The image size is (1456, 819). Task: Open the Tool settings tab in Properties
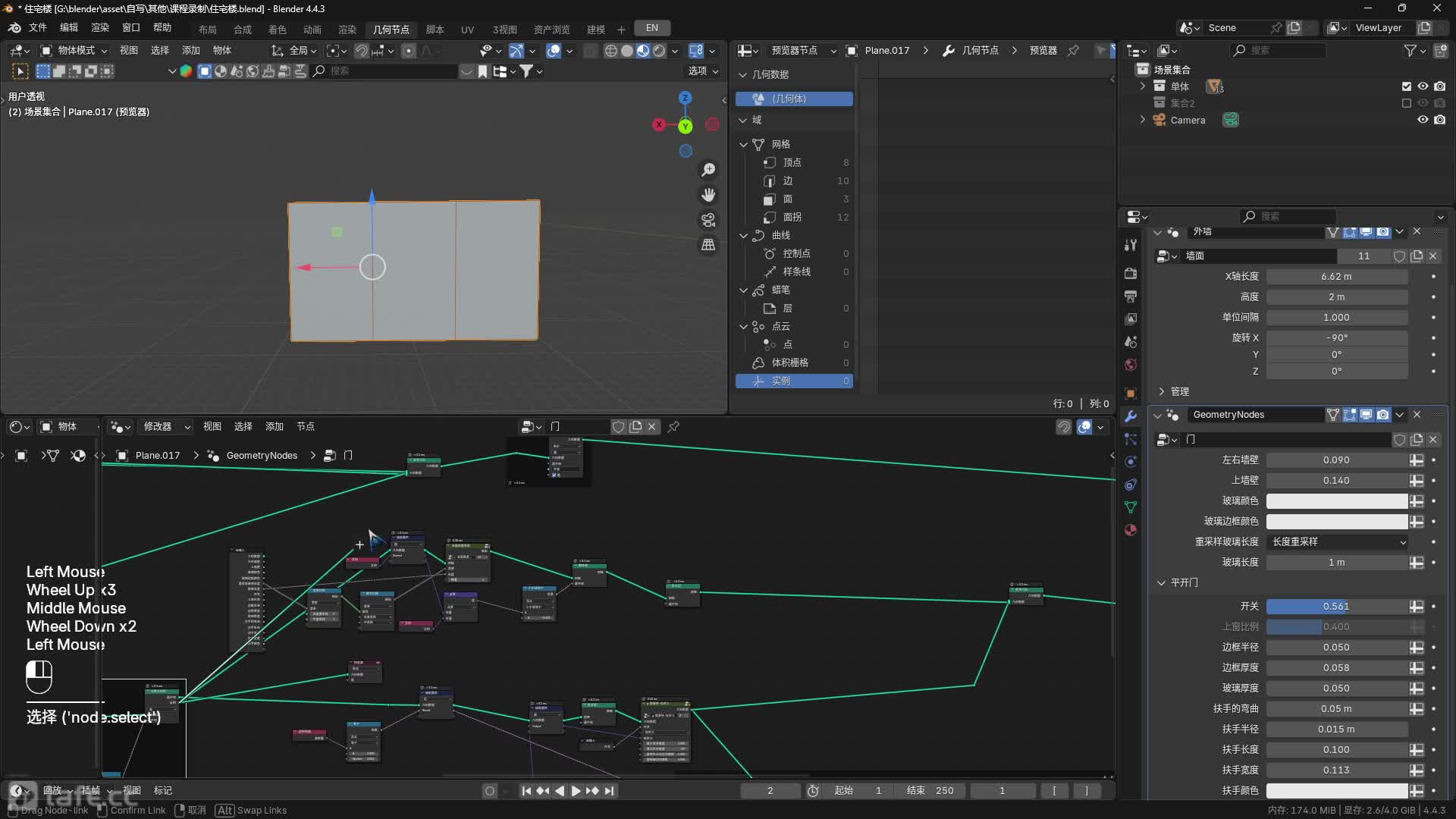1131,245
